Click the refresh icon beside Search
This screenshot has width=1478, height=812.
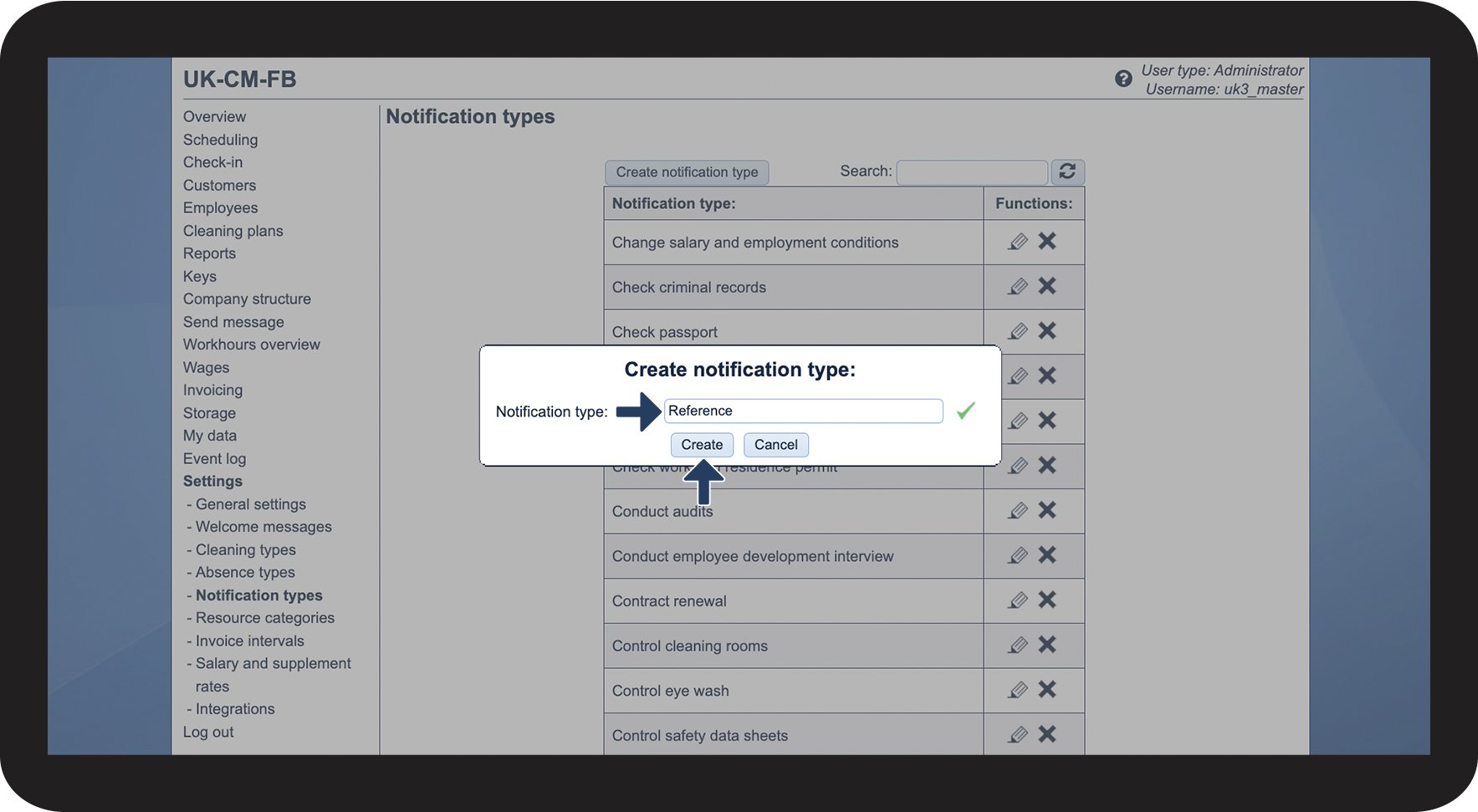[1067, 171]
